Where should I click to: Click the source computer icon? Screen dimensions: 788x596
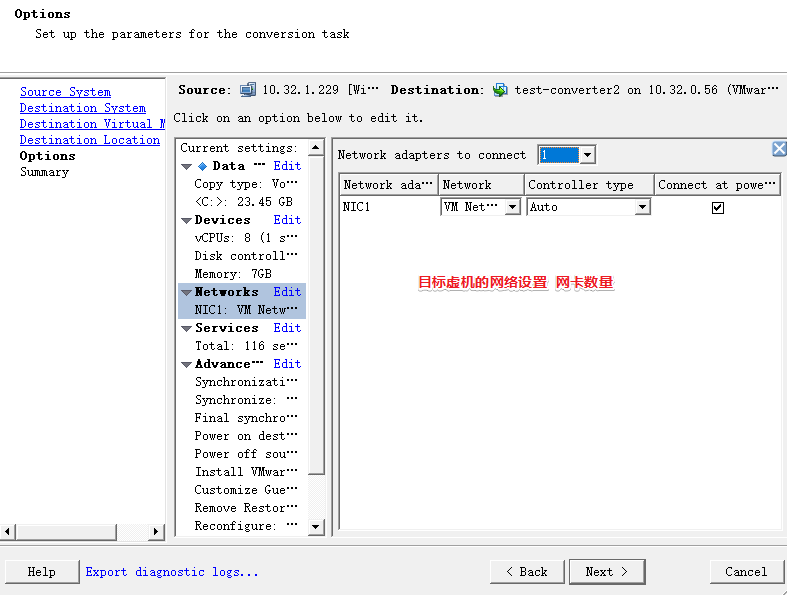click(248, 90)
